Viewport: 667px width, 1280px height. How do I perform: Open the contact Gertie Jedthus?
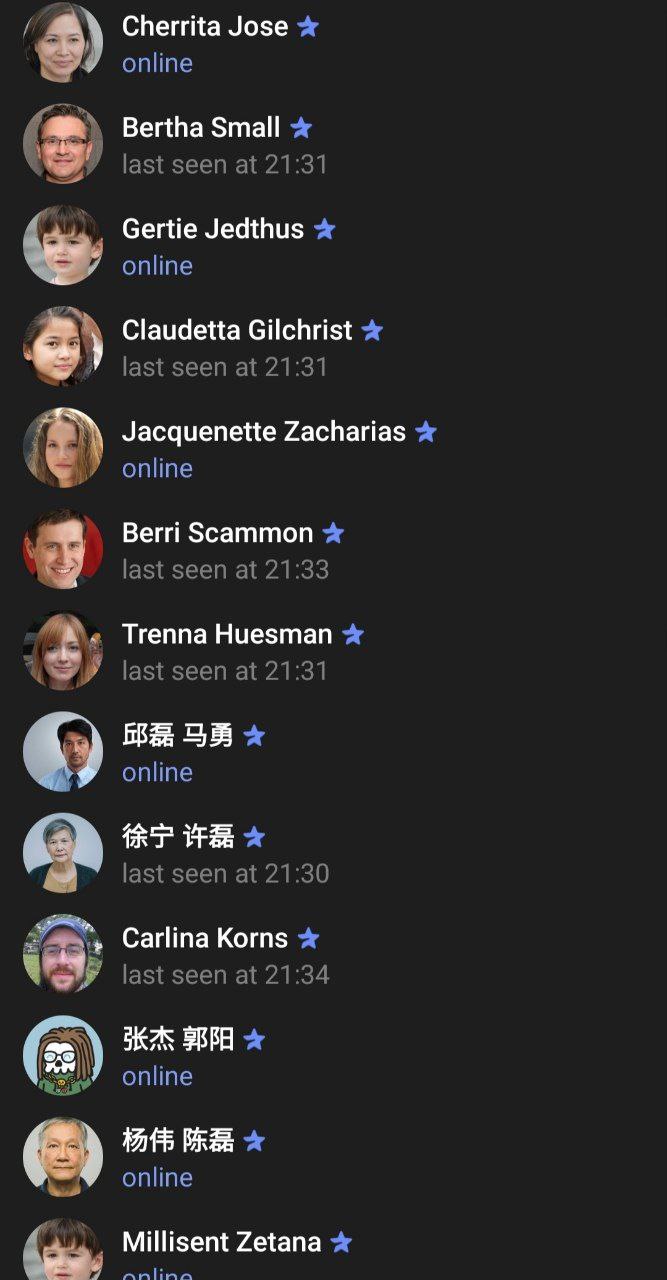(333, 246)
